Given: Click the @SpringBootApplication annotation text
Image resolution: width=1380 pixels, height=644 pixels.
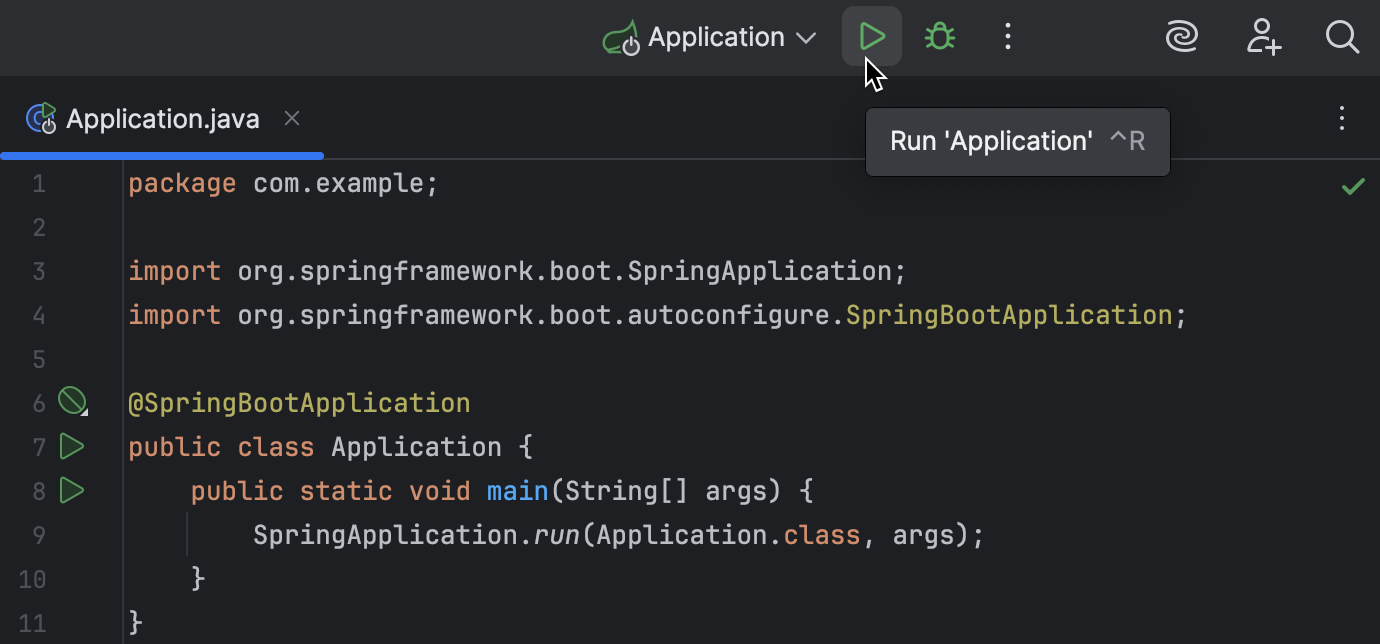Looking at the screenshot, I should coord(298,402).
